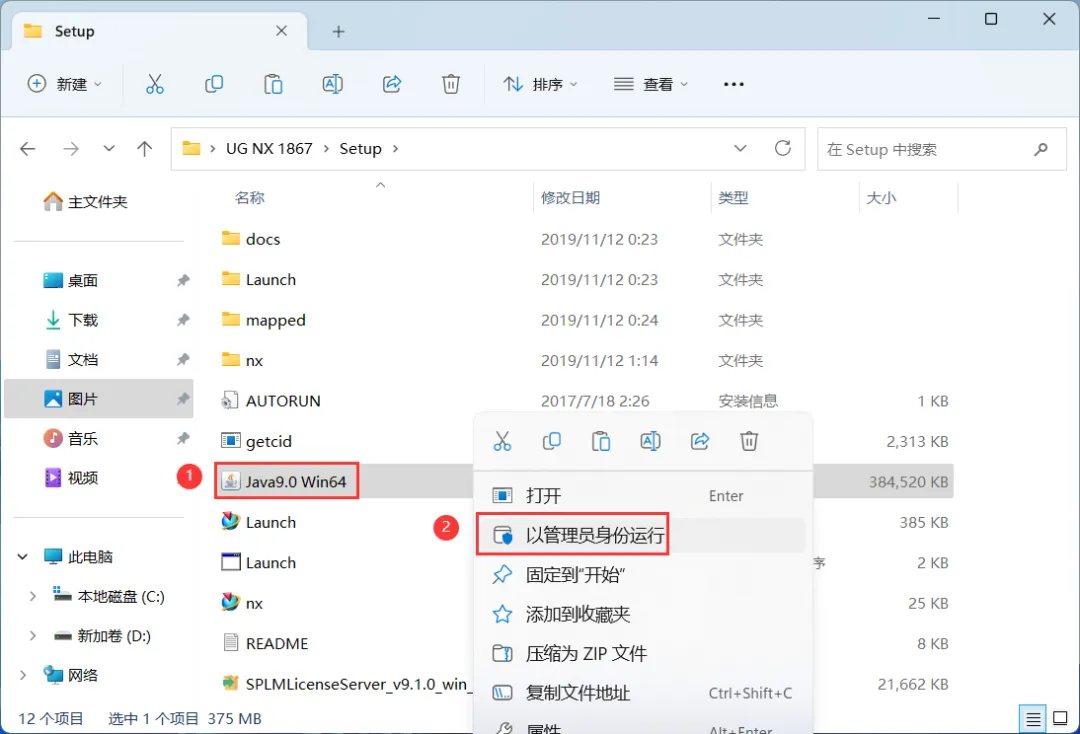This screenshot has width=1080, height=734.
Task: Select the SPLMLicenseServer_v9.1.0_win file
Action: coord(346,684)
